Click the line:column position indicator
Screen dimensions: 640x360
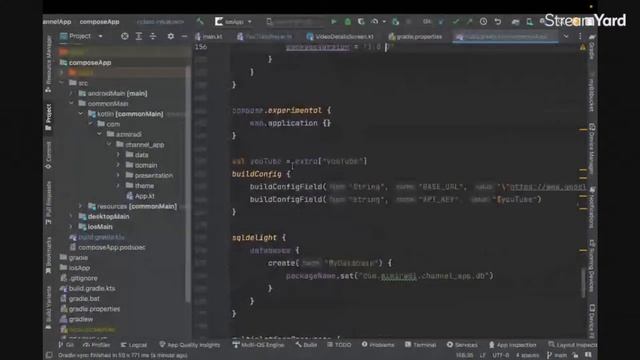[x=464, y=355]
